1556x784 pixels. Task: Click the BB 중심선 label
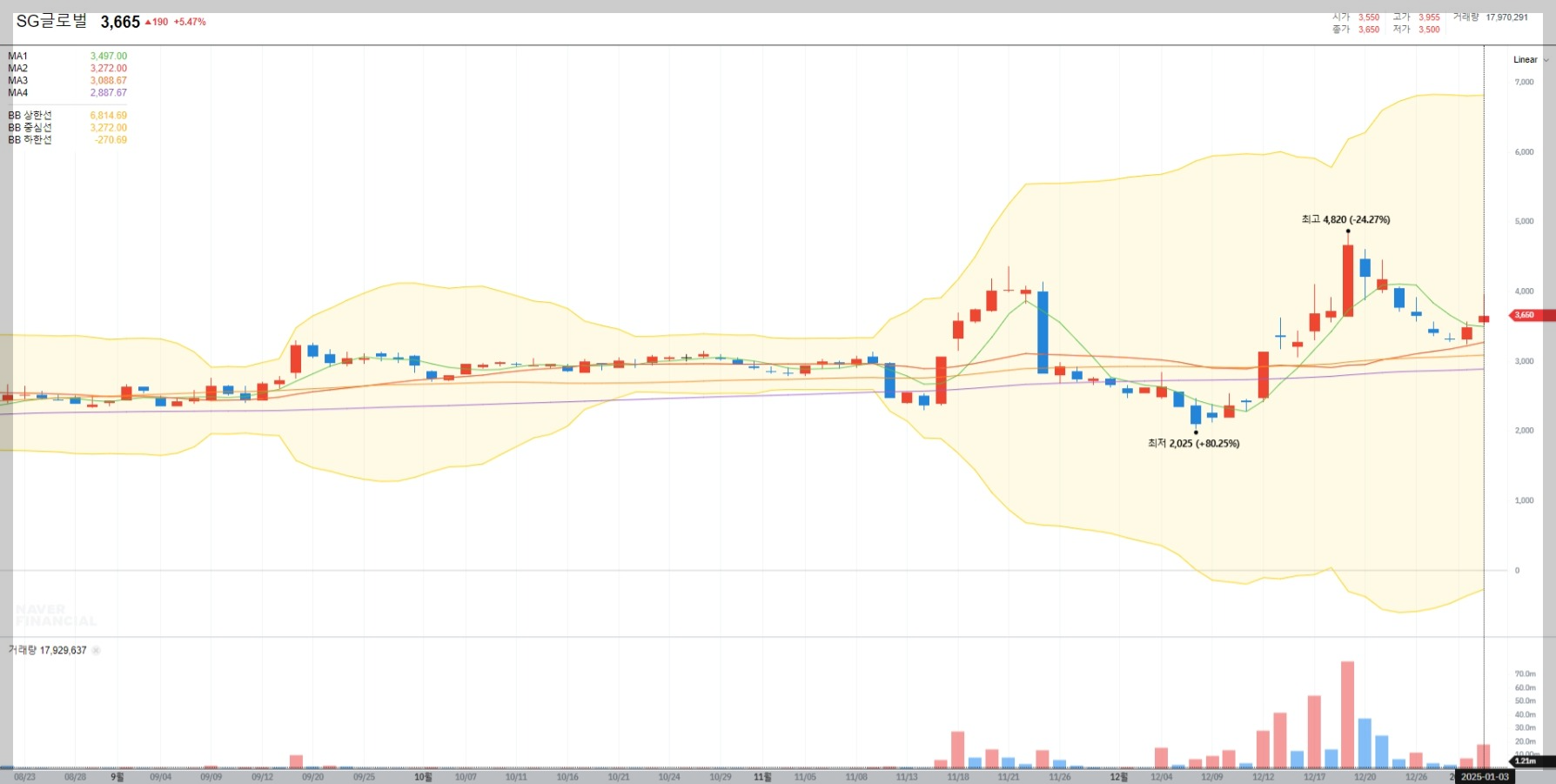point(30,127)
